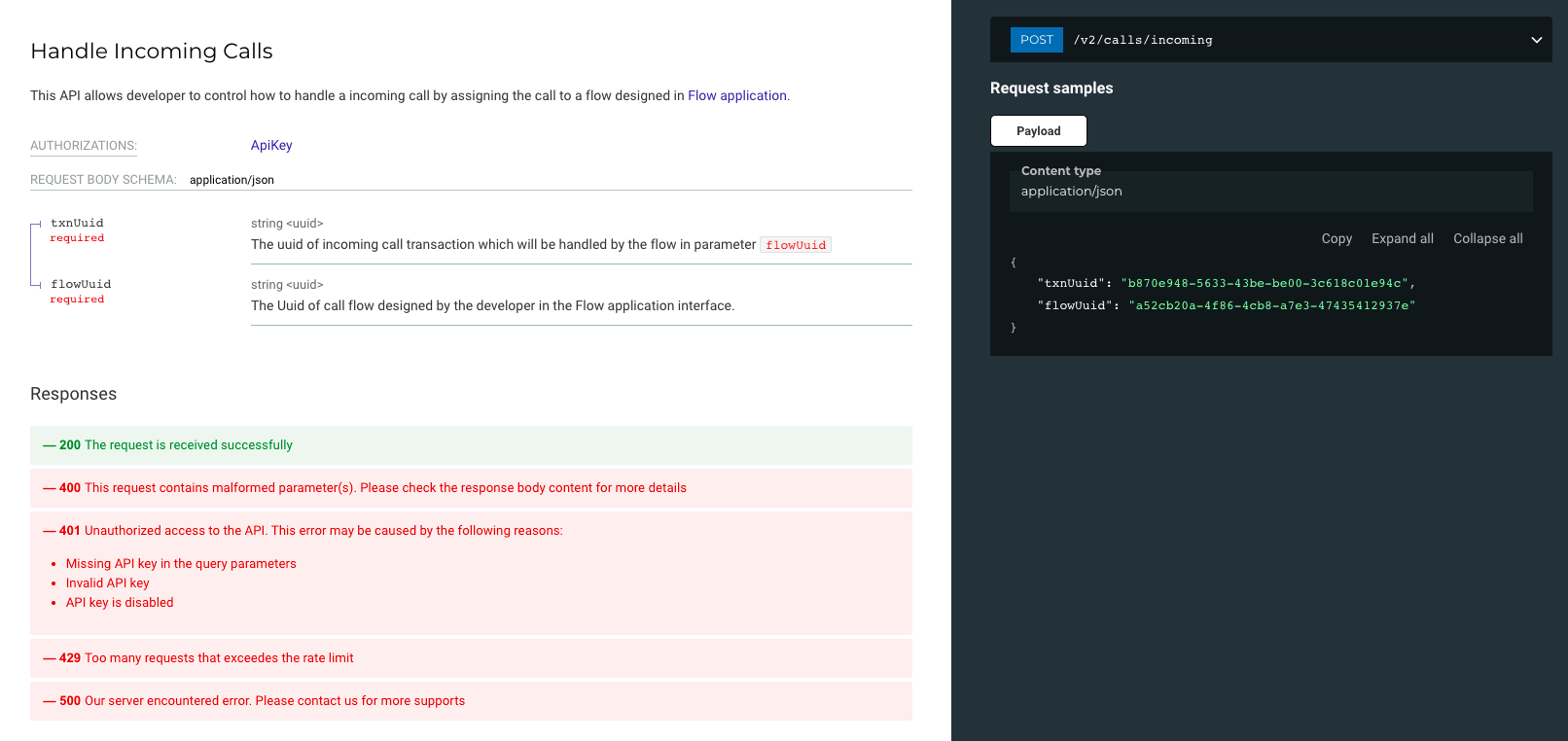Image resolution: width=1568 pixels, height=741 pixels.
Task: Click Collapse all in the sample panel
Action: 1487,238
